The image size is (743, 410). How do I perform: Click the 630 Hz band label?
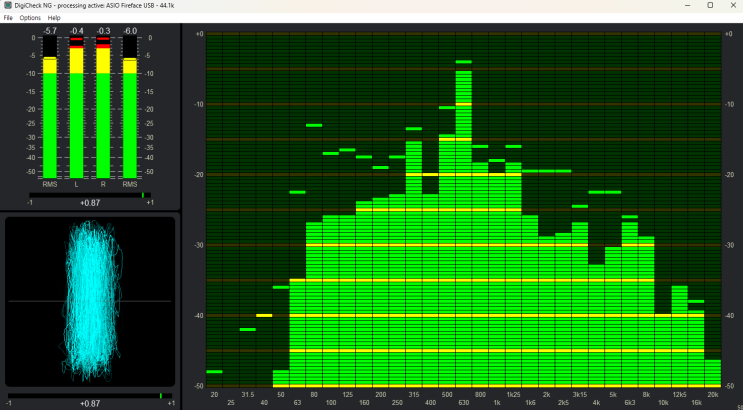pyautogui.click(x=463, y=403)
